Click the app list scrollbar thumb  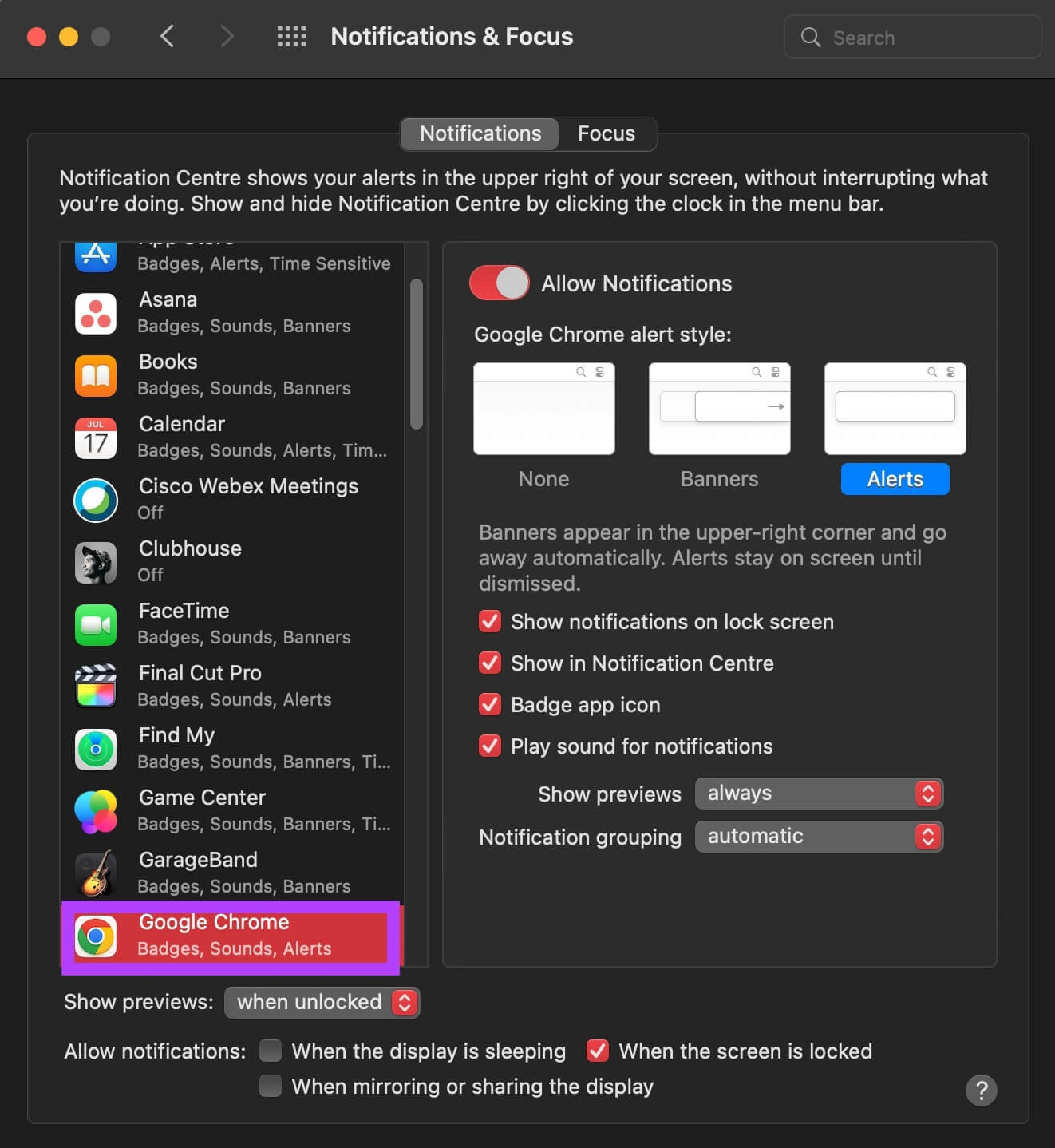pos(416,354)
